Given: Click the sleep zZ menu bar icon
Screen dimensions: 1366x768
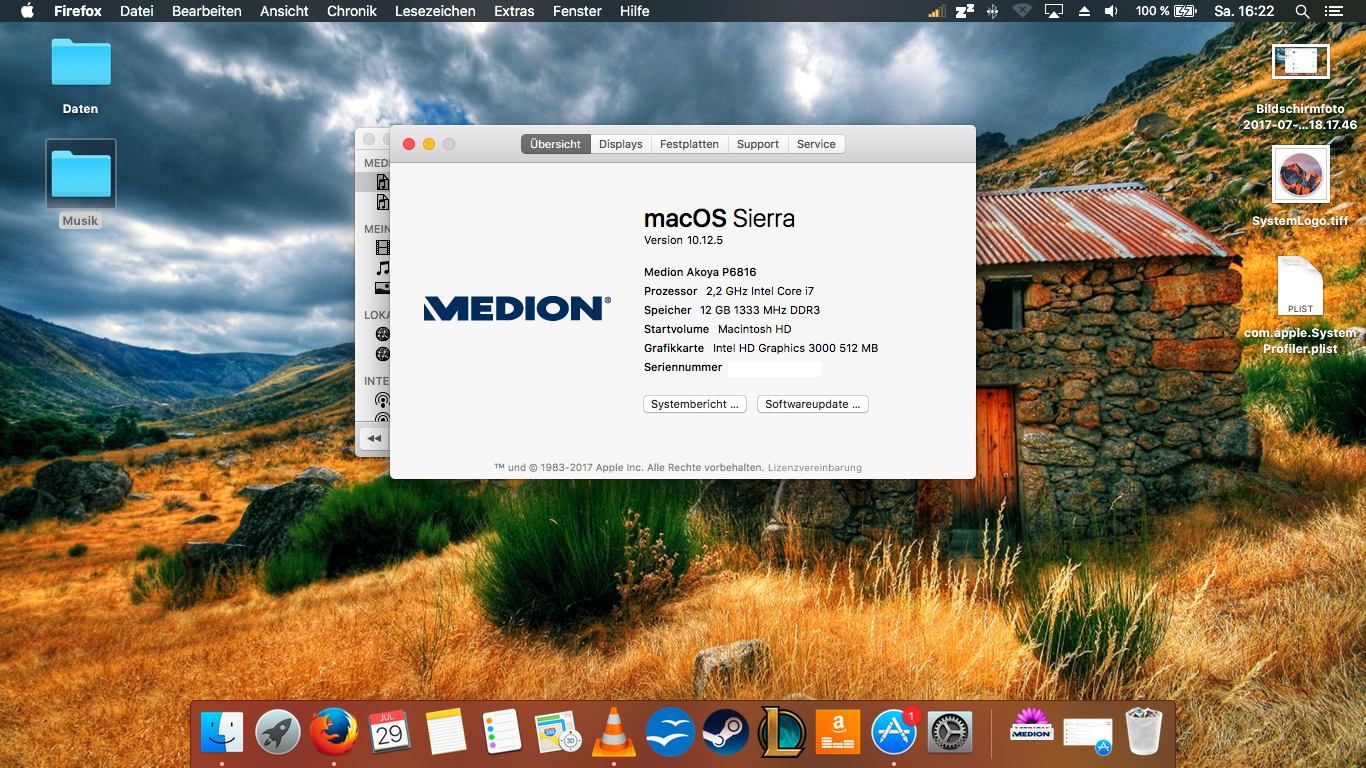Looking at the screenshot, I should pos(964,11).
